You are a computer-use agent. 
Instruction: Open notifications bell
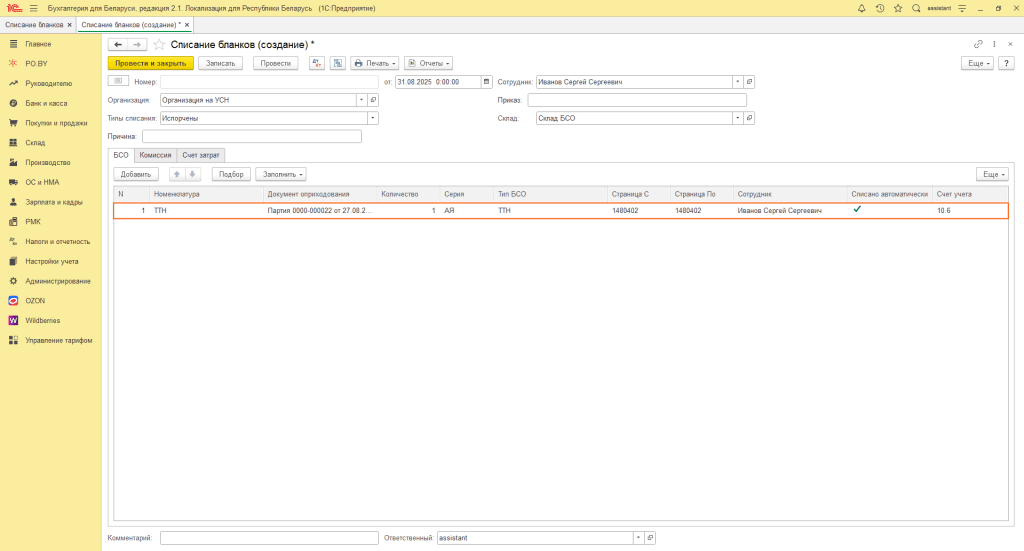861,8
